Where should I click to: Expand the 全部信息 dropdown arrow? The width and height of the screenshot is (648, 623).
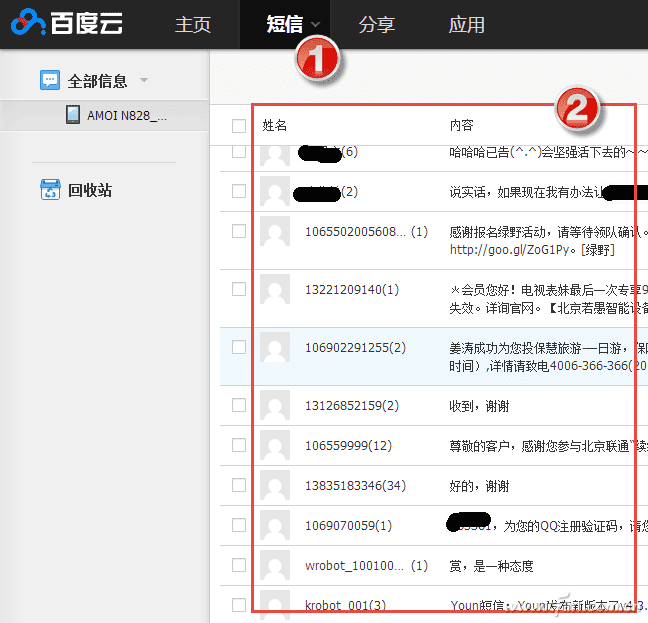[143, 80]
